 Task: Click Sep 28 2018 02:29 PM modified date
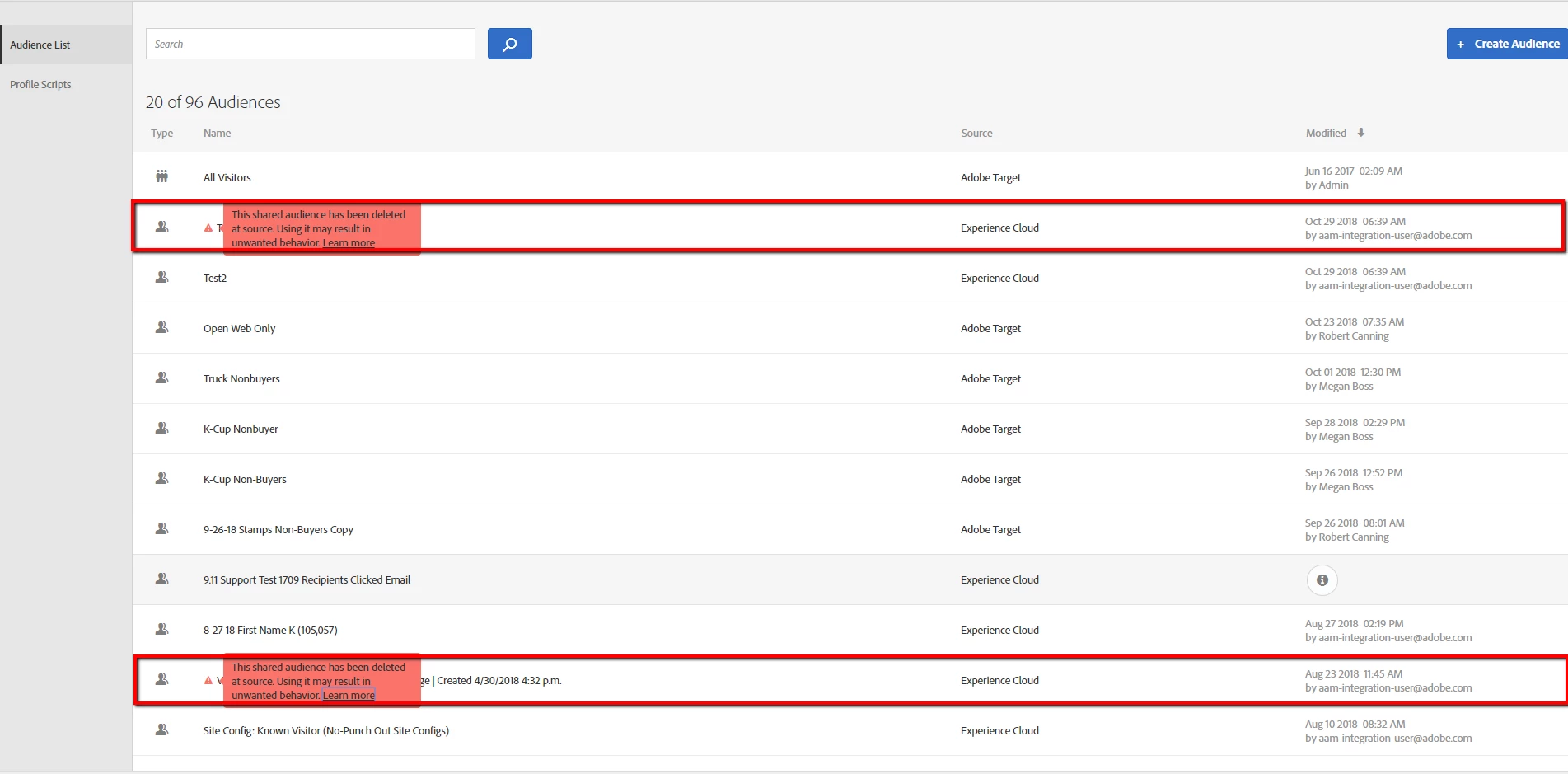tap(1355, 422)
